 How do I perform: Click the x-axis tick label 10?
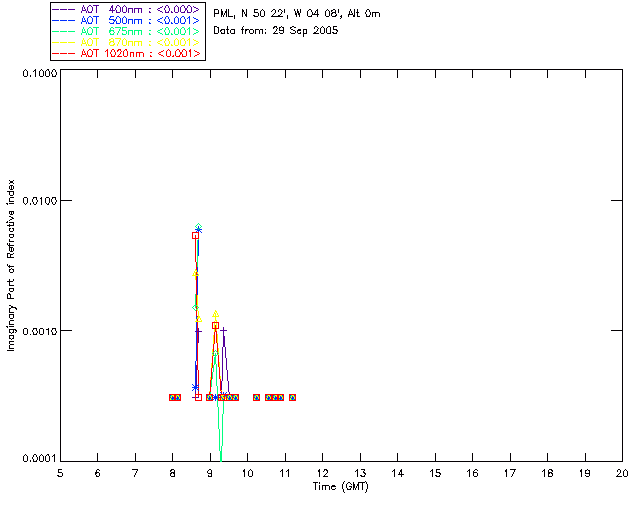click(247, 473)
